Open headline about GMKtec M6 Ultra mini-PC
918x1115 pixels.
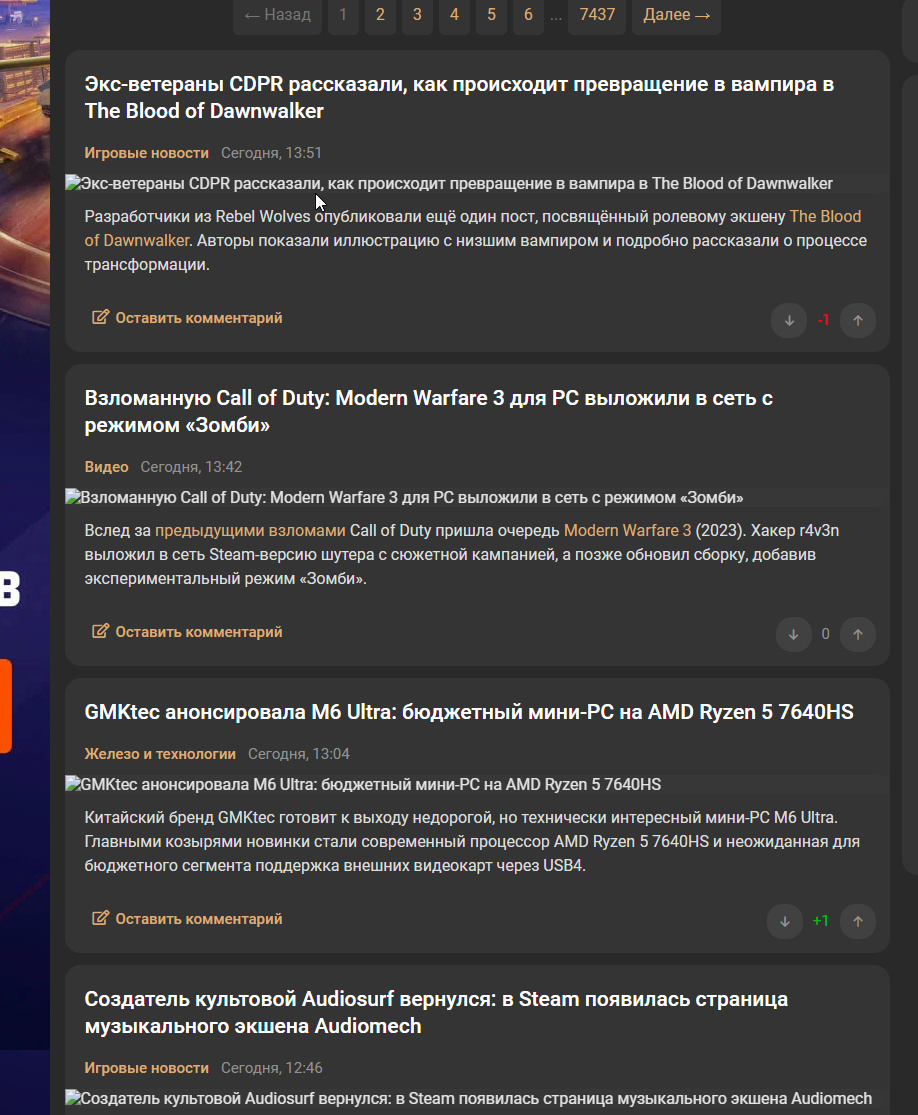coord(469,712)
